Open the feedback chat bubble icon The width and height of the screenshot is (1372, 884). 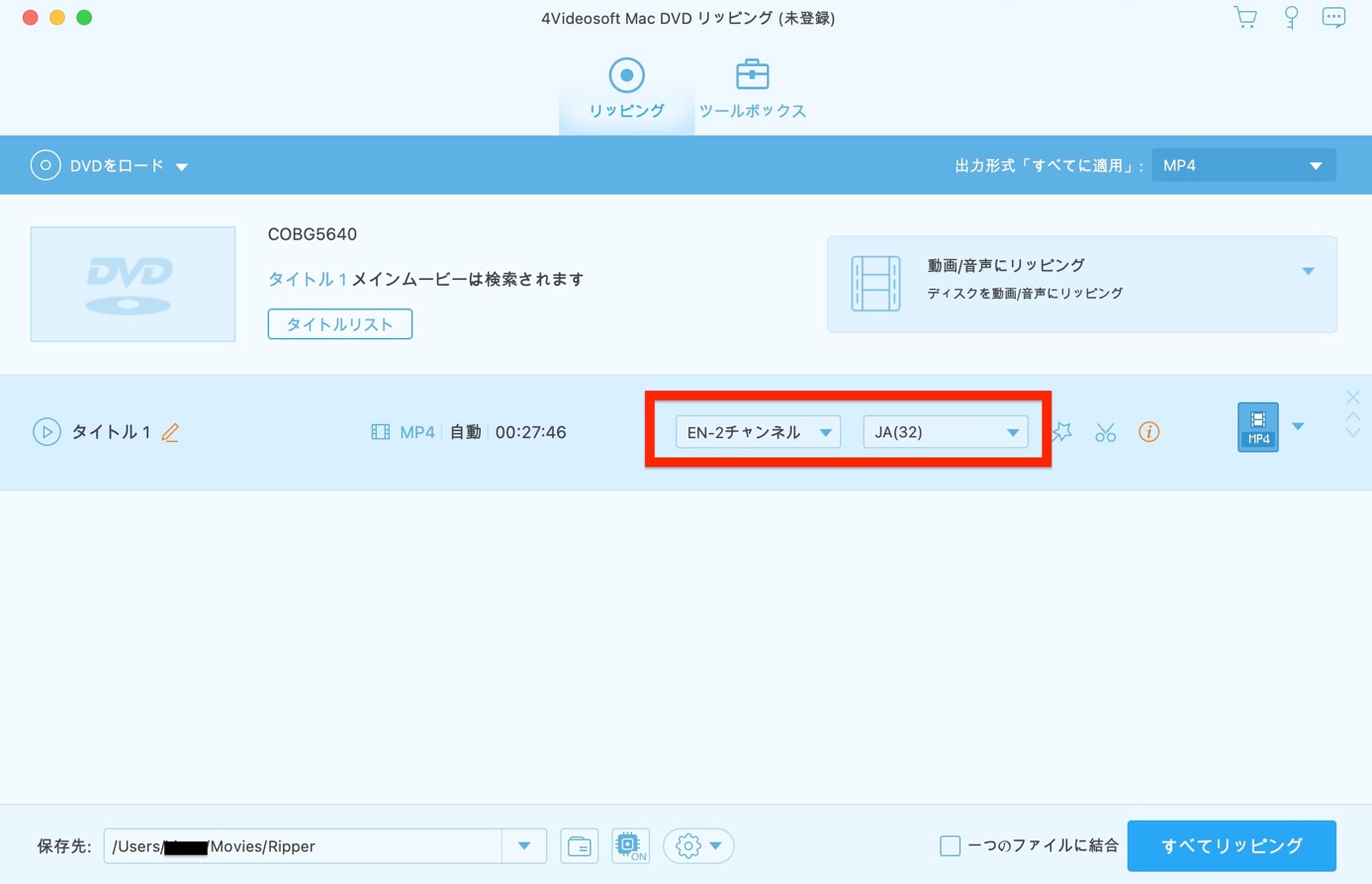point(1333,18)
